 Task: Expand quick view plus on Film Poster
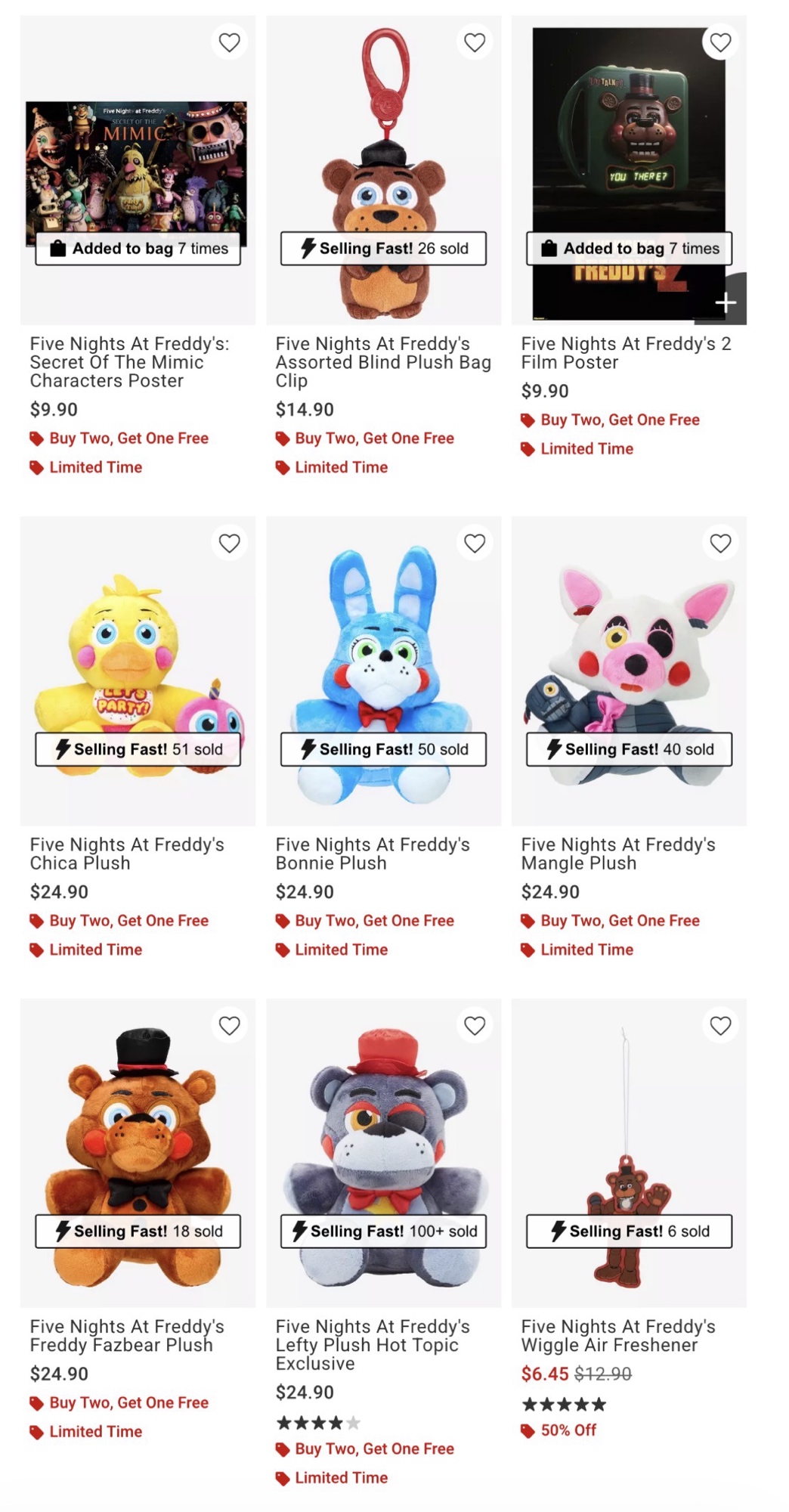726,302
